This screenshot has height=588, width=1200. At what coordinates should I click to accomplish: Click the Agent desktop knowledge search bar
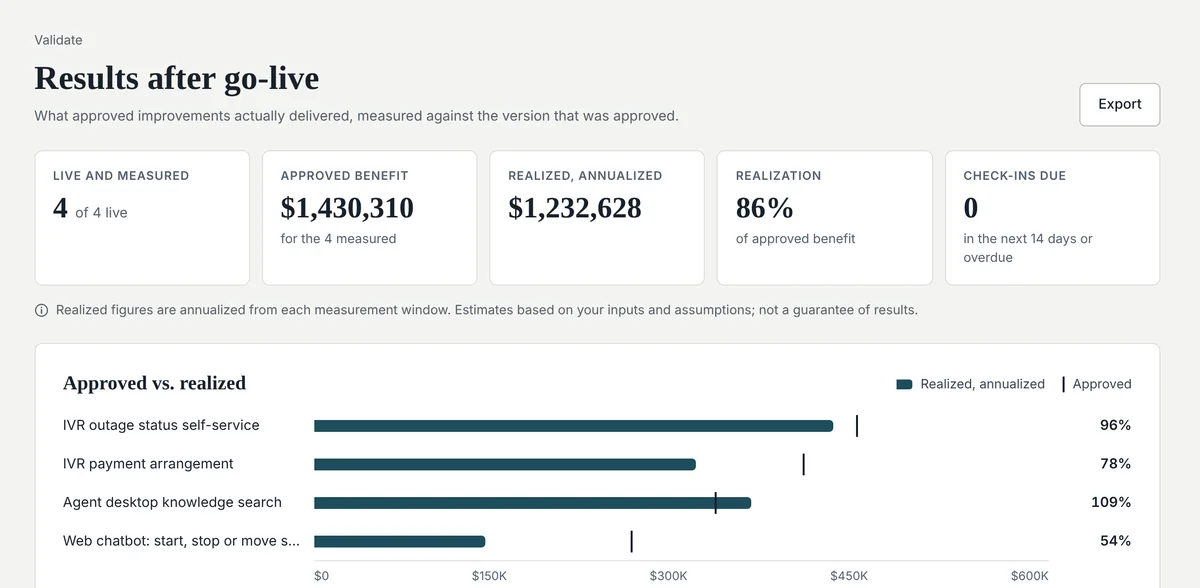(532, 503)
